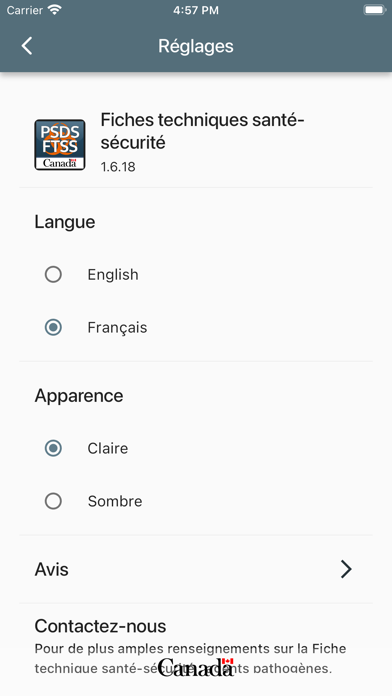Select the English radio button

coord(53,274)
